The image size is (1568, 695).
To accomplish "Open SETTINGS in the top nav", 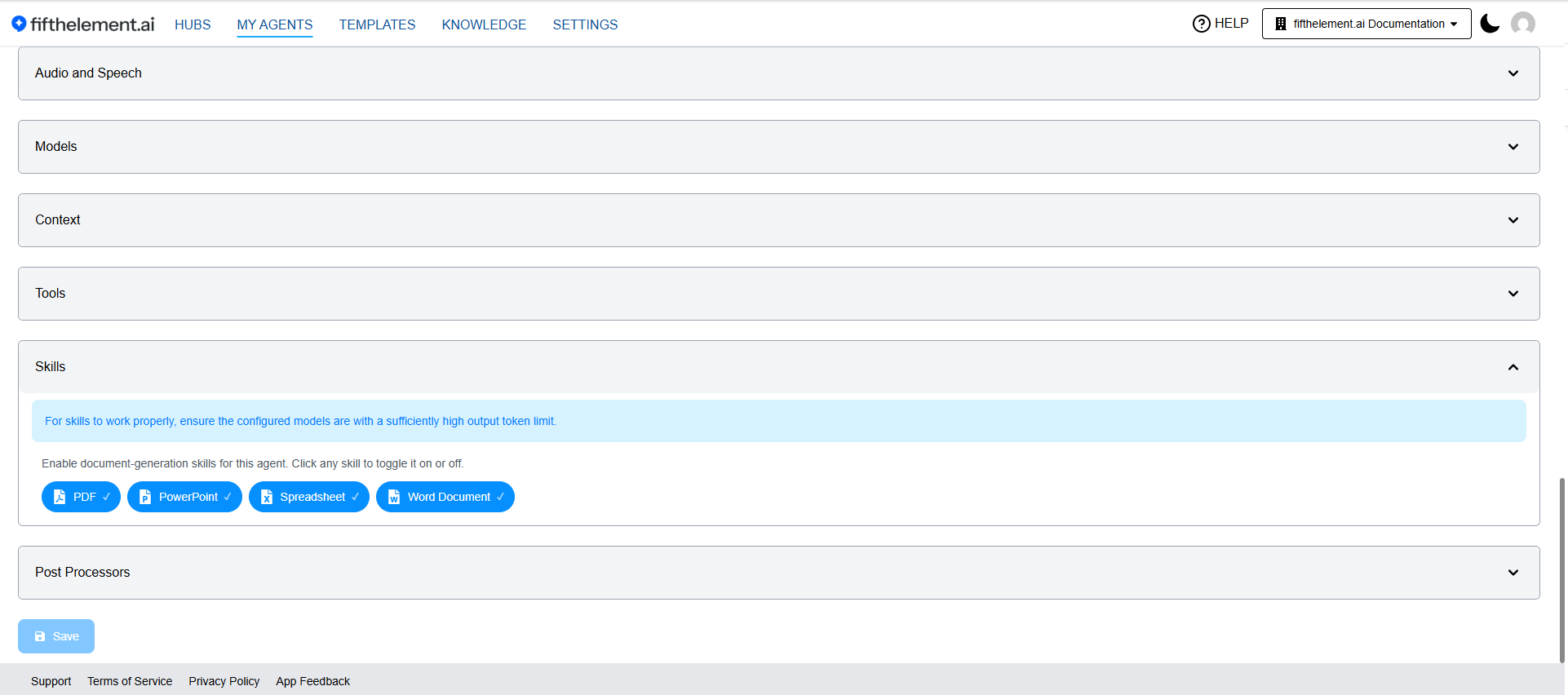I will click(x=585, y=24).
